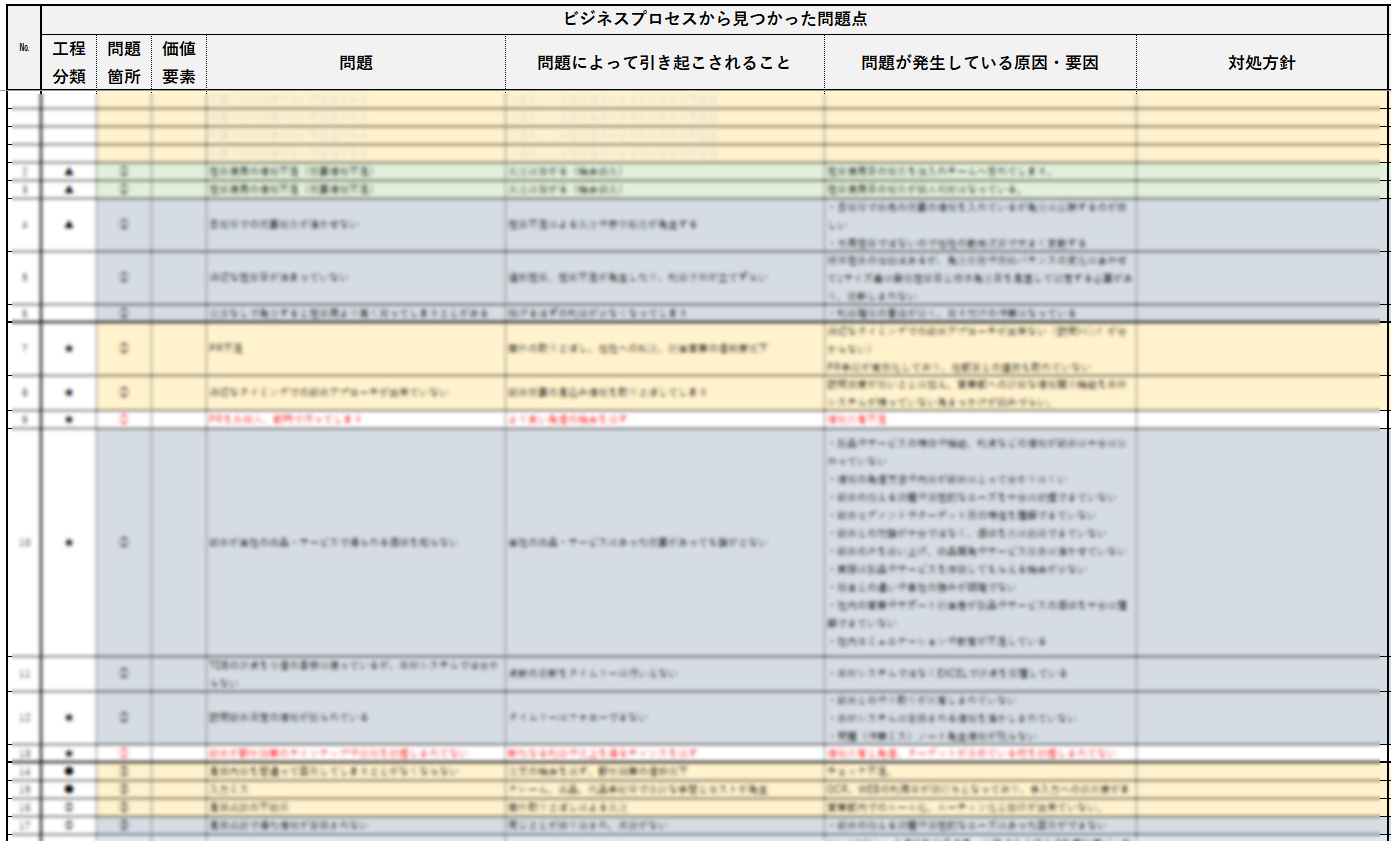
Task: Select the 問題によって引き起こされること header cell
Action: (x=664, y=63)
